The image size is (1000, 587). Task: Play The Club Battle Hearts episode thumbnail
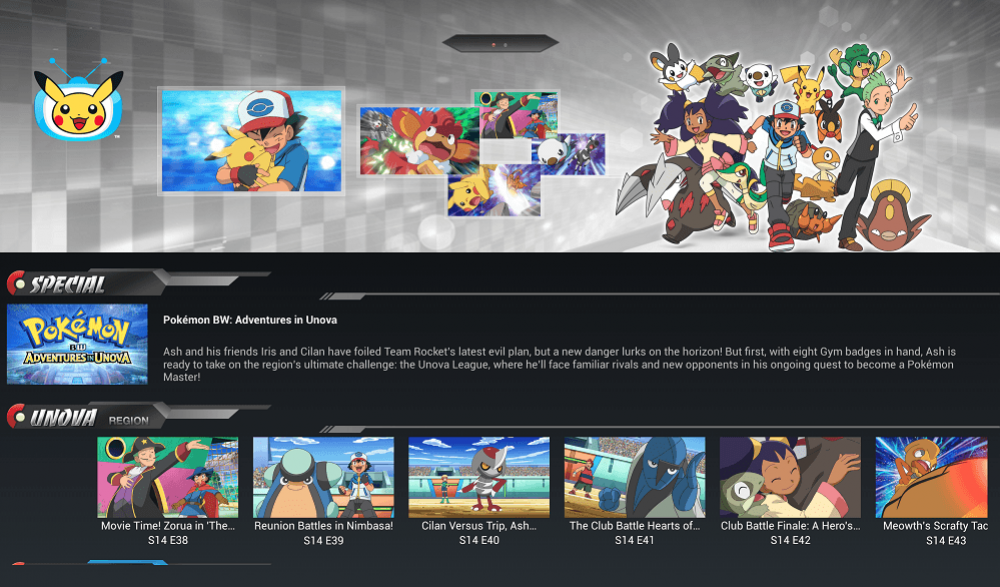(x=635, y=477)
